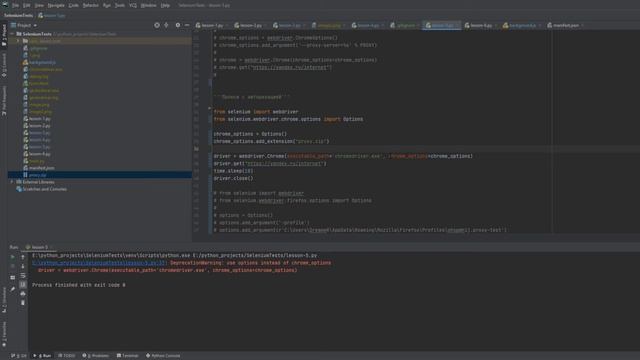
Task: Select proxy.zip in project tree
Action: 38,175
